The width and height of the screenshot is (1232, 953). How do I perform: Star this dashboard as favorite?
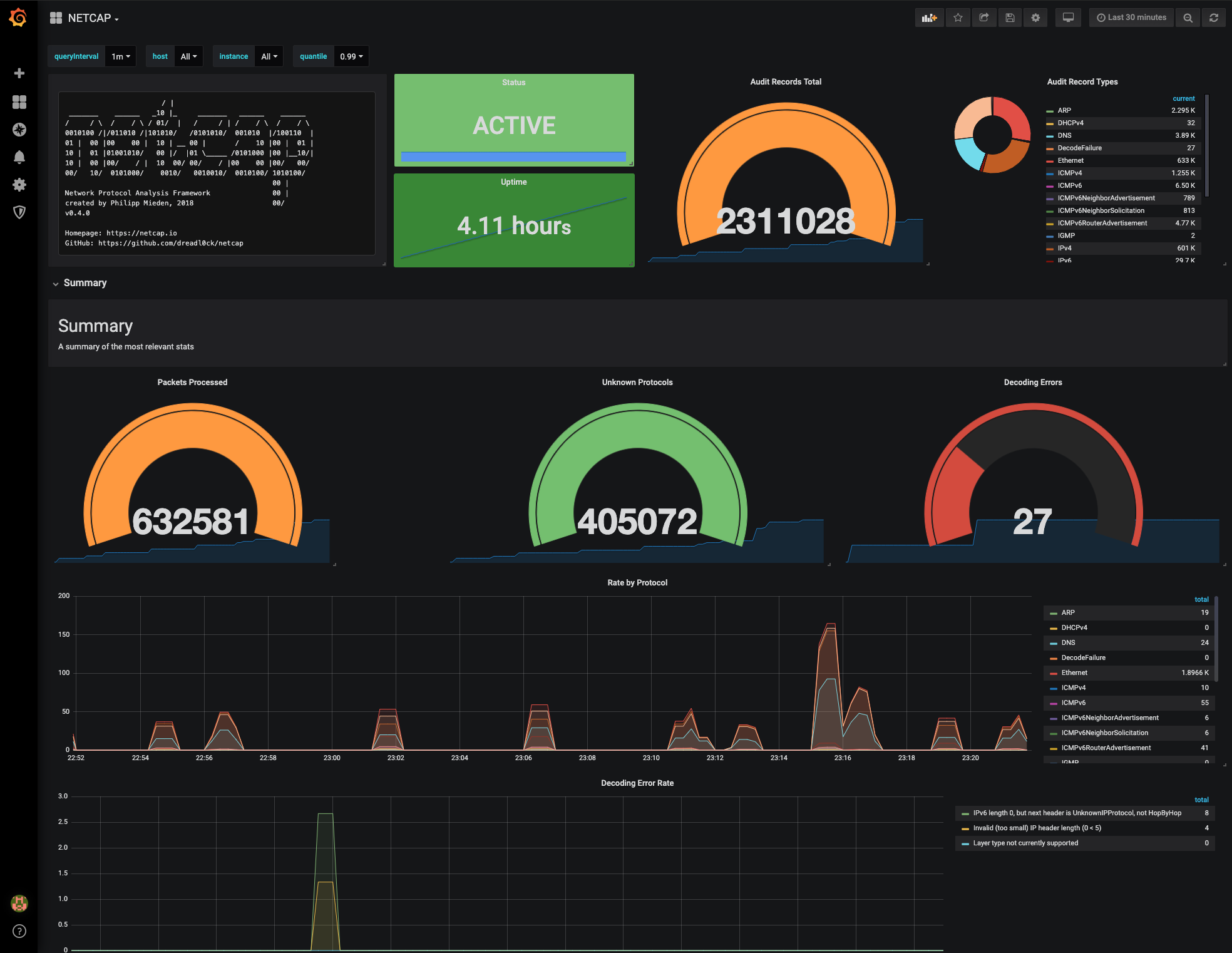958,18
